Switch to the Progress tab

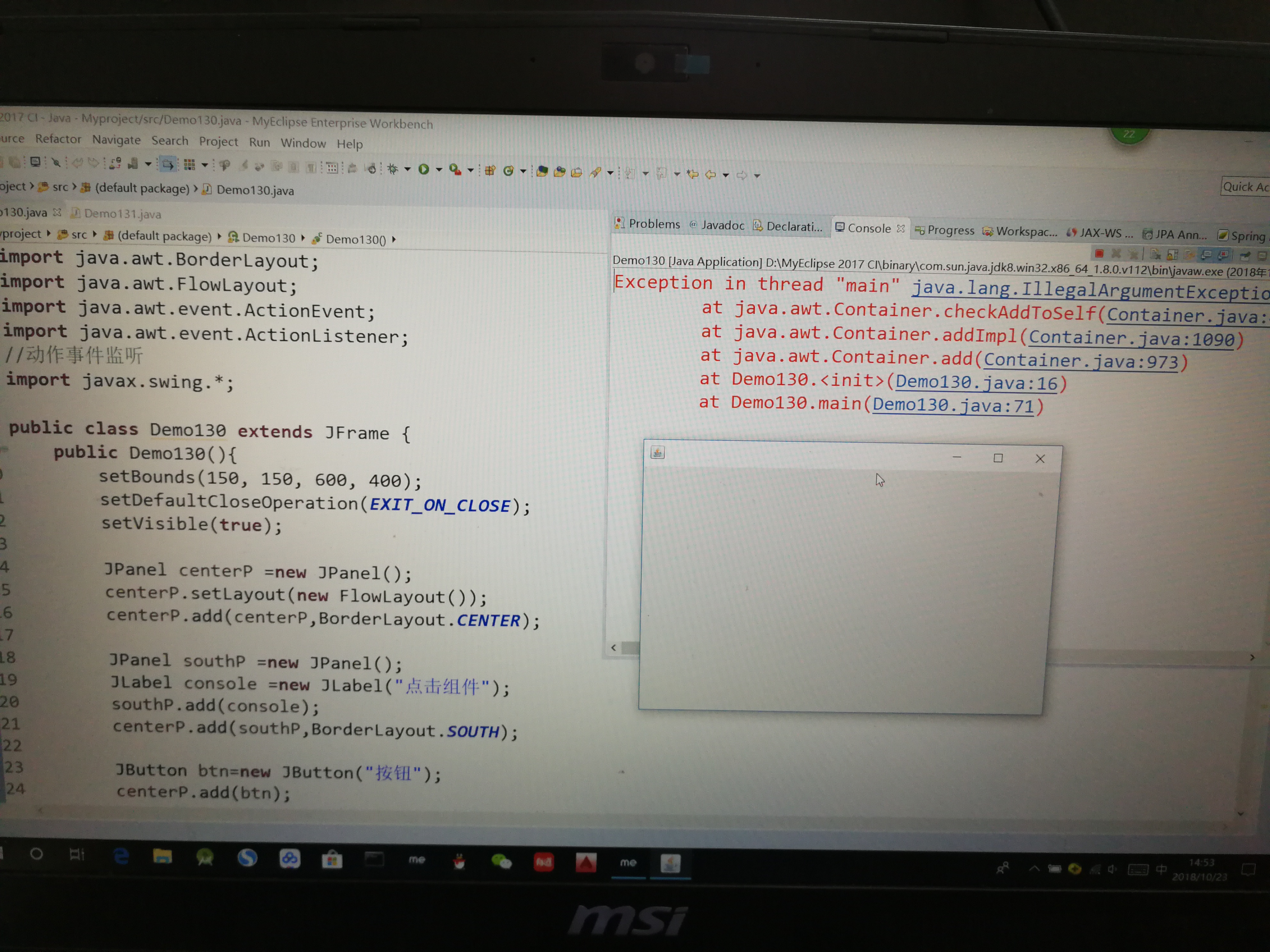pyautogui.click(x=944, y=231)
